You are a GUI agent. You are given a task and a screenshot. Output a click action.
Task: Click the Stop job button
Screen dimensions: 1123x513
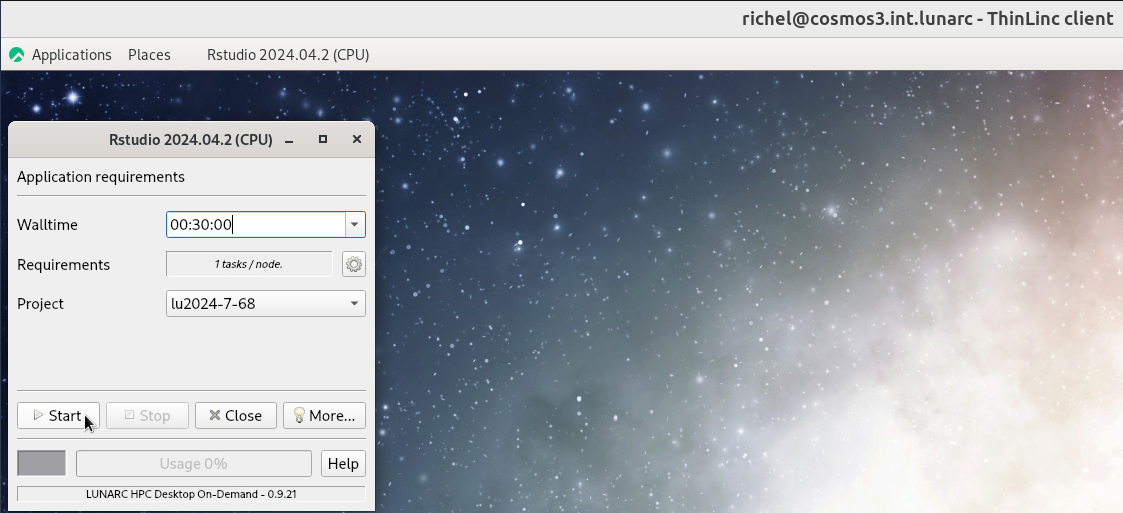[147, 415]
